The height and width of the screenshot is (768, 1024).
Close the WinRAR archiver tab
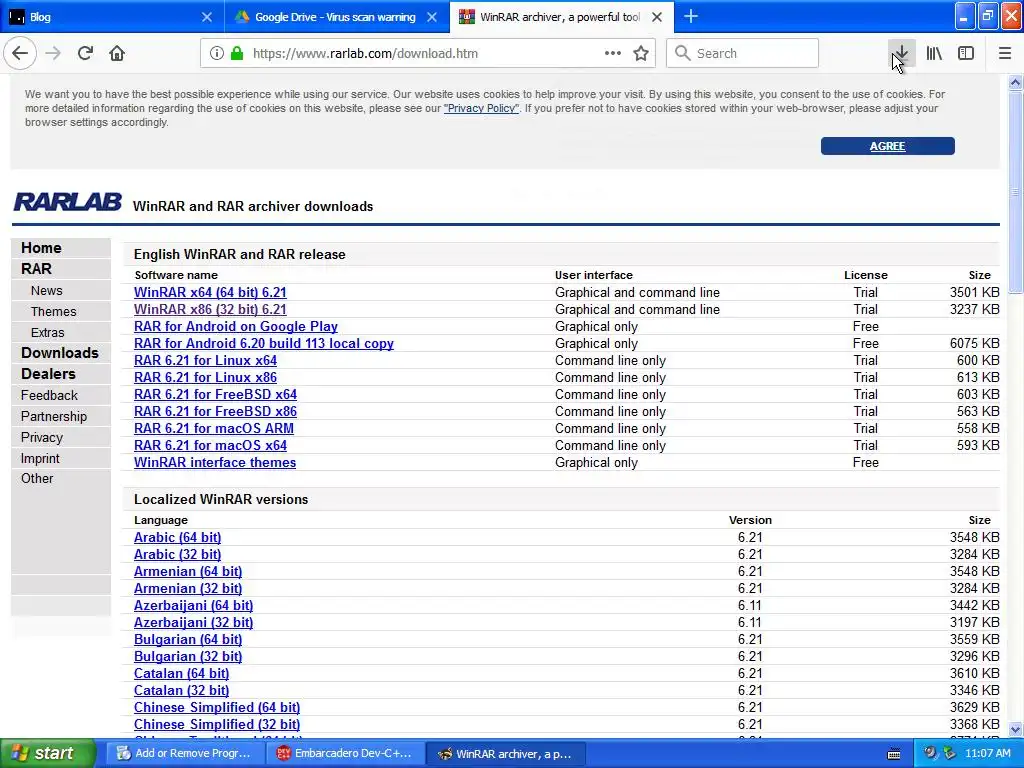pyautogui.click(x=657, y=18)
